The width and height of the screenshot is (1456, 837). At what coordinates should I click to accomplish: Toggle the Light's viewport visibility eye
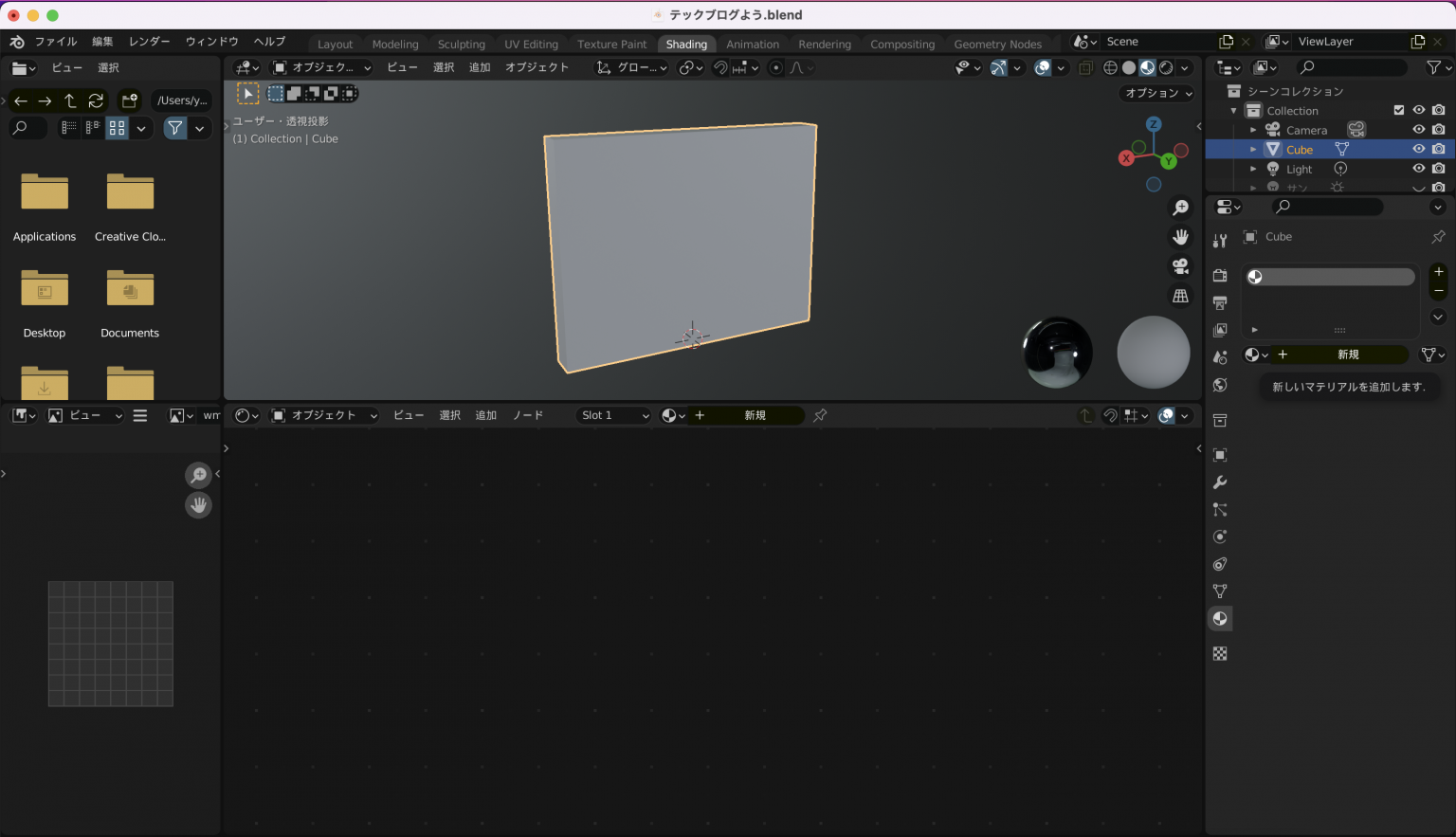(x=1419, y=169)
